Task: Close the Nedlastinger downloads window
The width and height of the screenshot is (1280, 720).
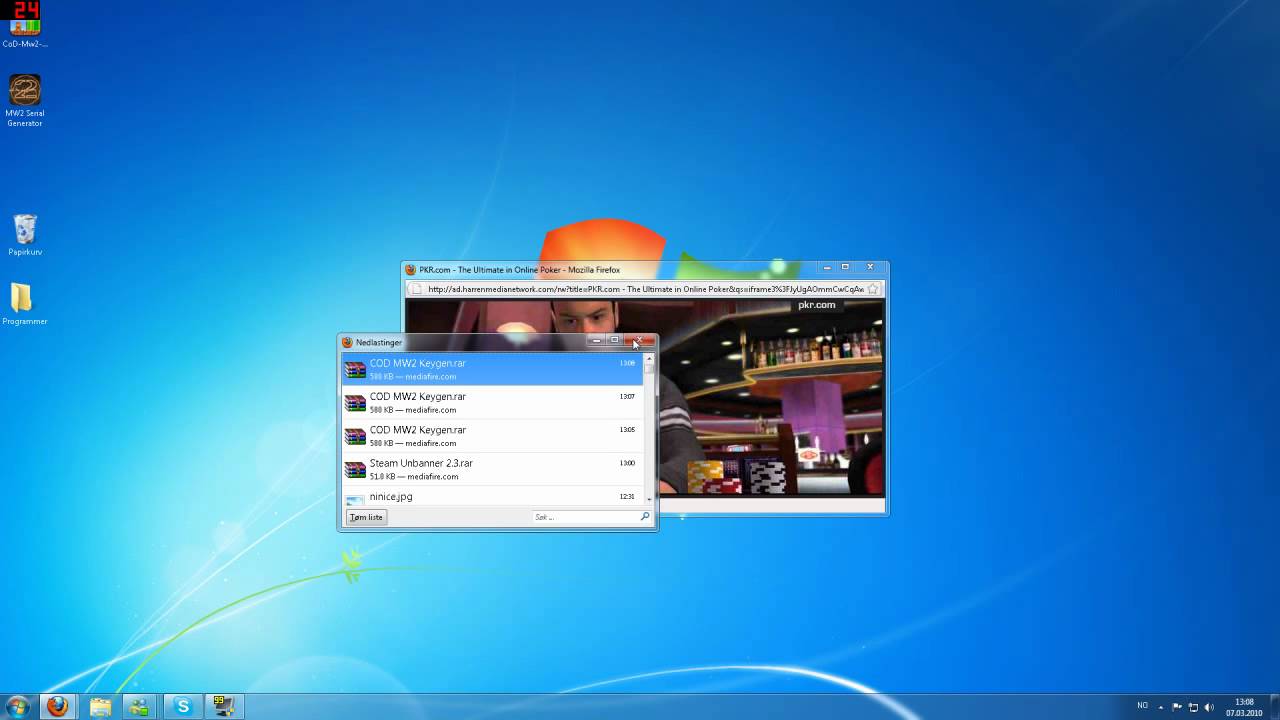Action: tap(639, 341)
